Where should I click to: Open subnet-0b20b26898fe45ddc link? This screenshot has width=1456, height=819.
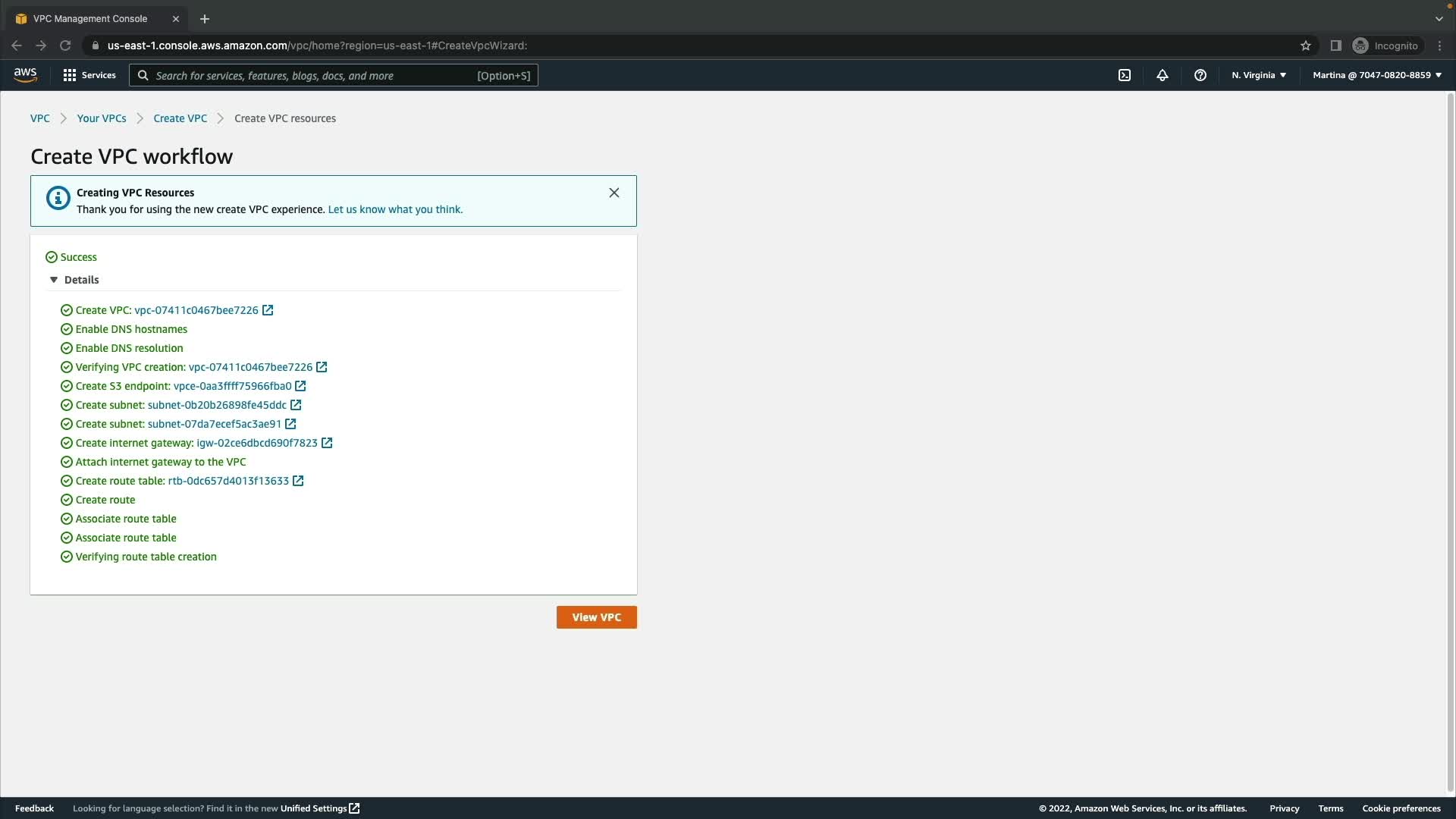pos(217,405)
